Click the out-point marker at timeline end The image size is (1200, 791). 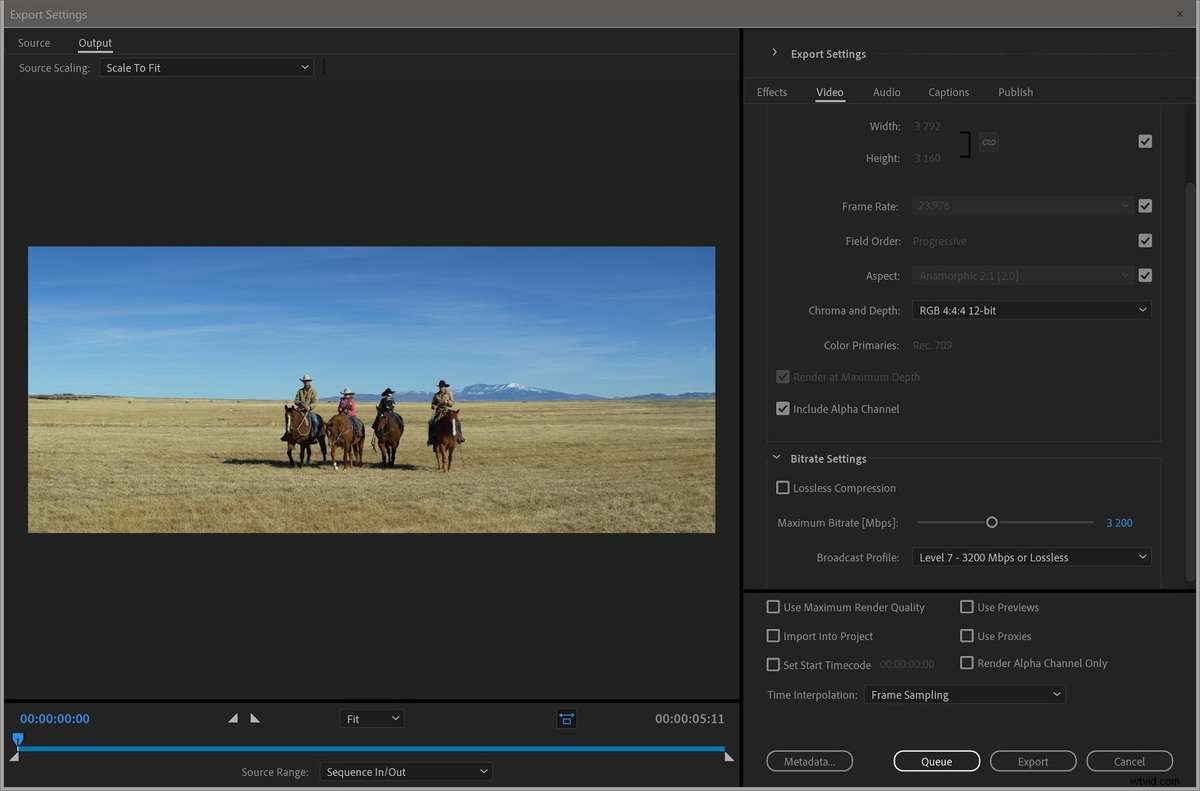(729, 757)
